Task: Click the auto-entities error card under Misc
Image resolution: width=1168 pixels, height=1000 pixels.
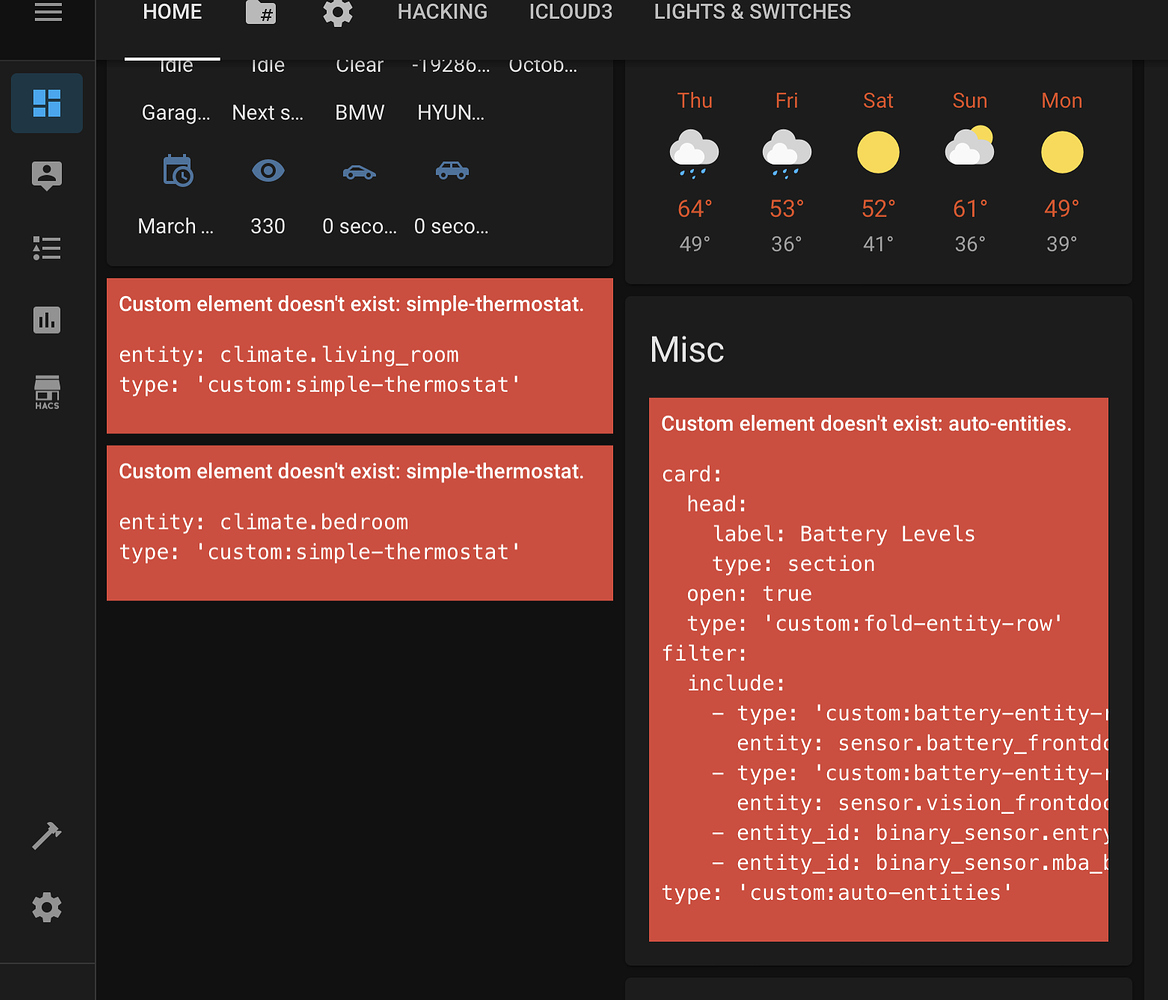Action: tap(878, 670)
